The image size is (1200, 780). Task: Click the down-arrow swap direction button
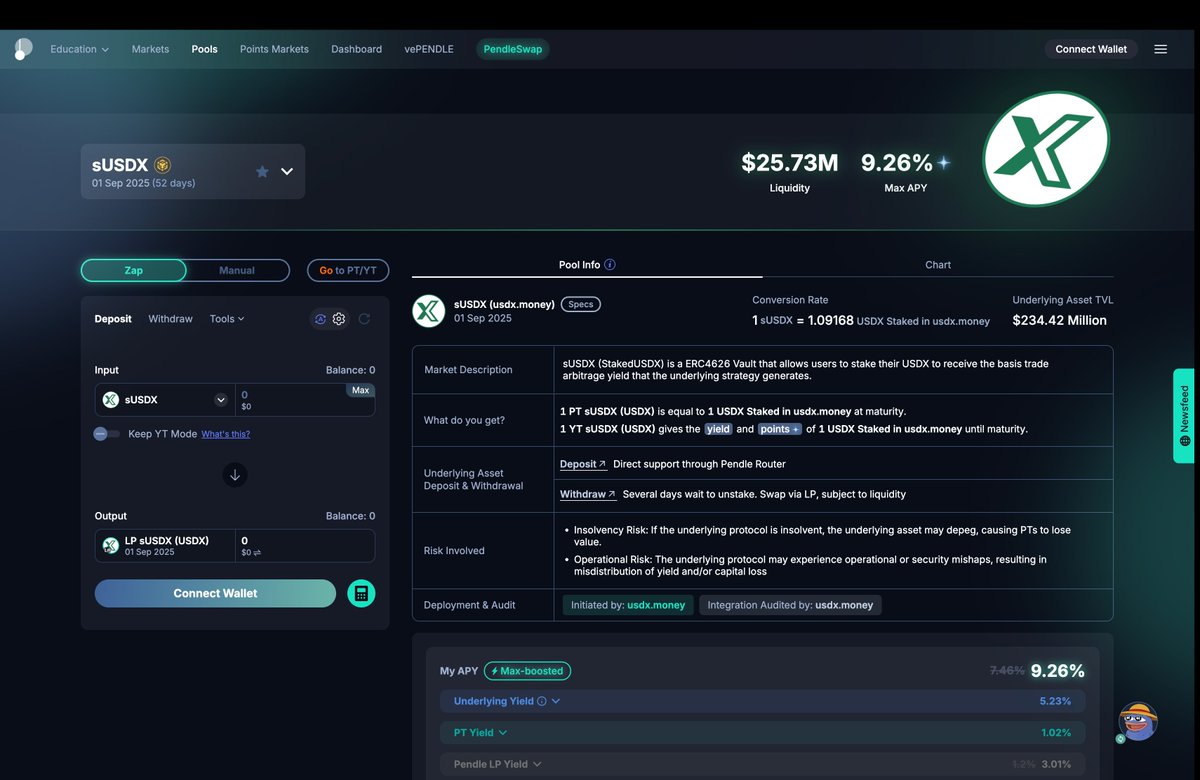pos(235,475)
